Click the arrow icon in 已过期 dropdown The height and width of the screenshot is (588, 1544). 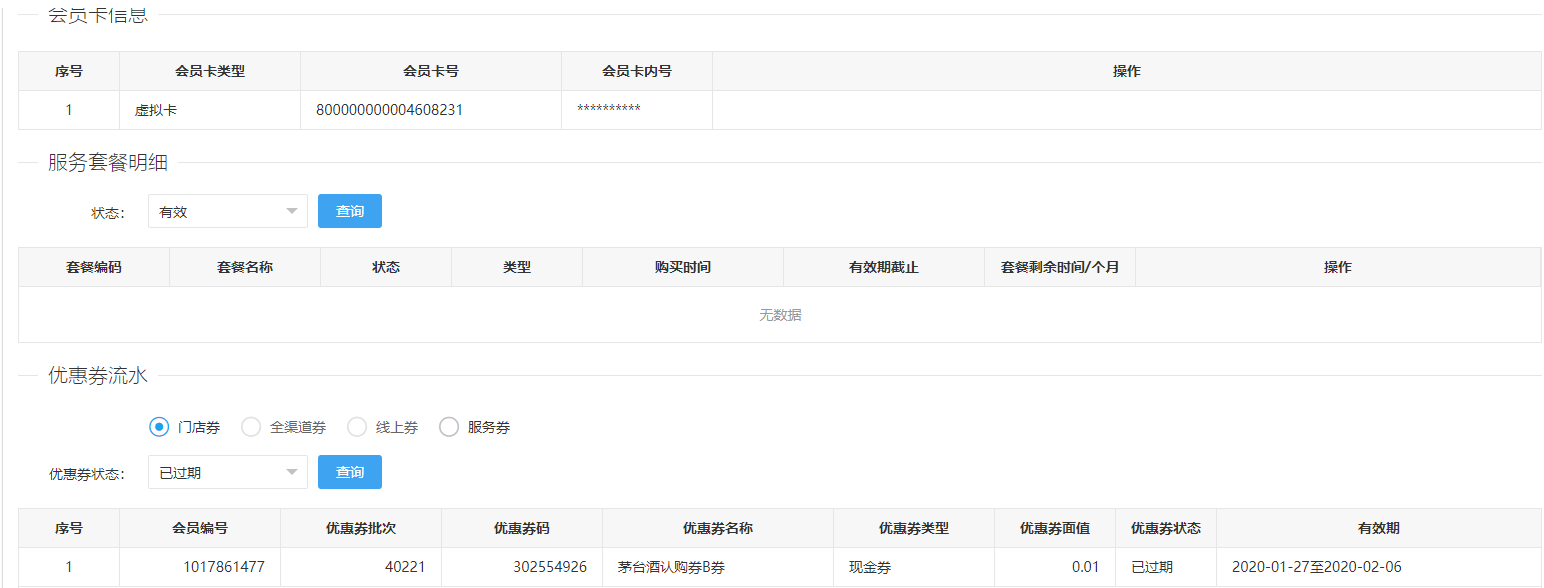click(291, 472)
